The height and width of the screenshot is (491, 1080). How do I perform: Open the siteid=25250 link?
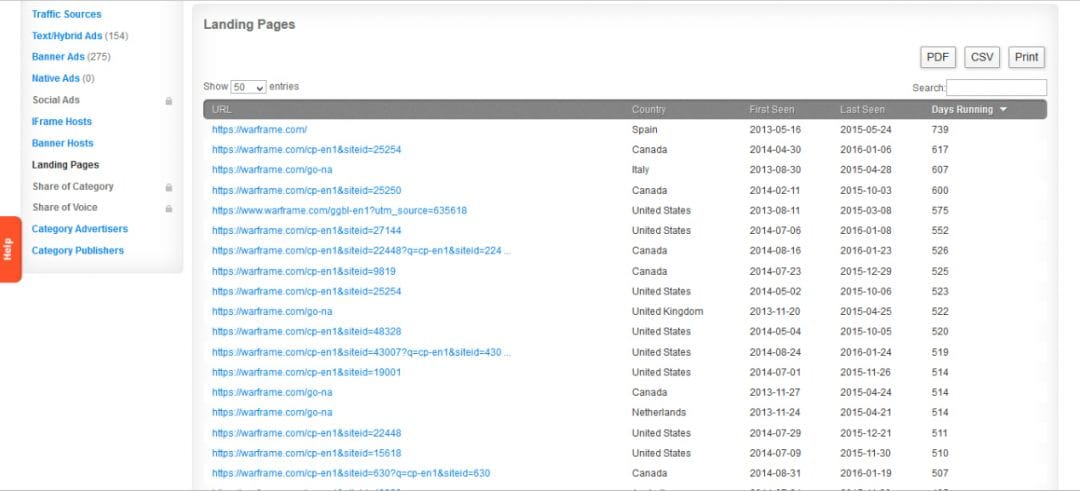coord(307,190)
